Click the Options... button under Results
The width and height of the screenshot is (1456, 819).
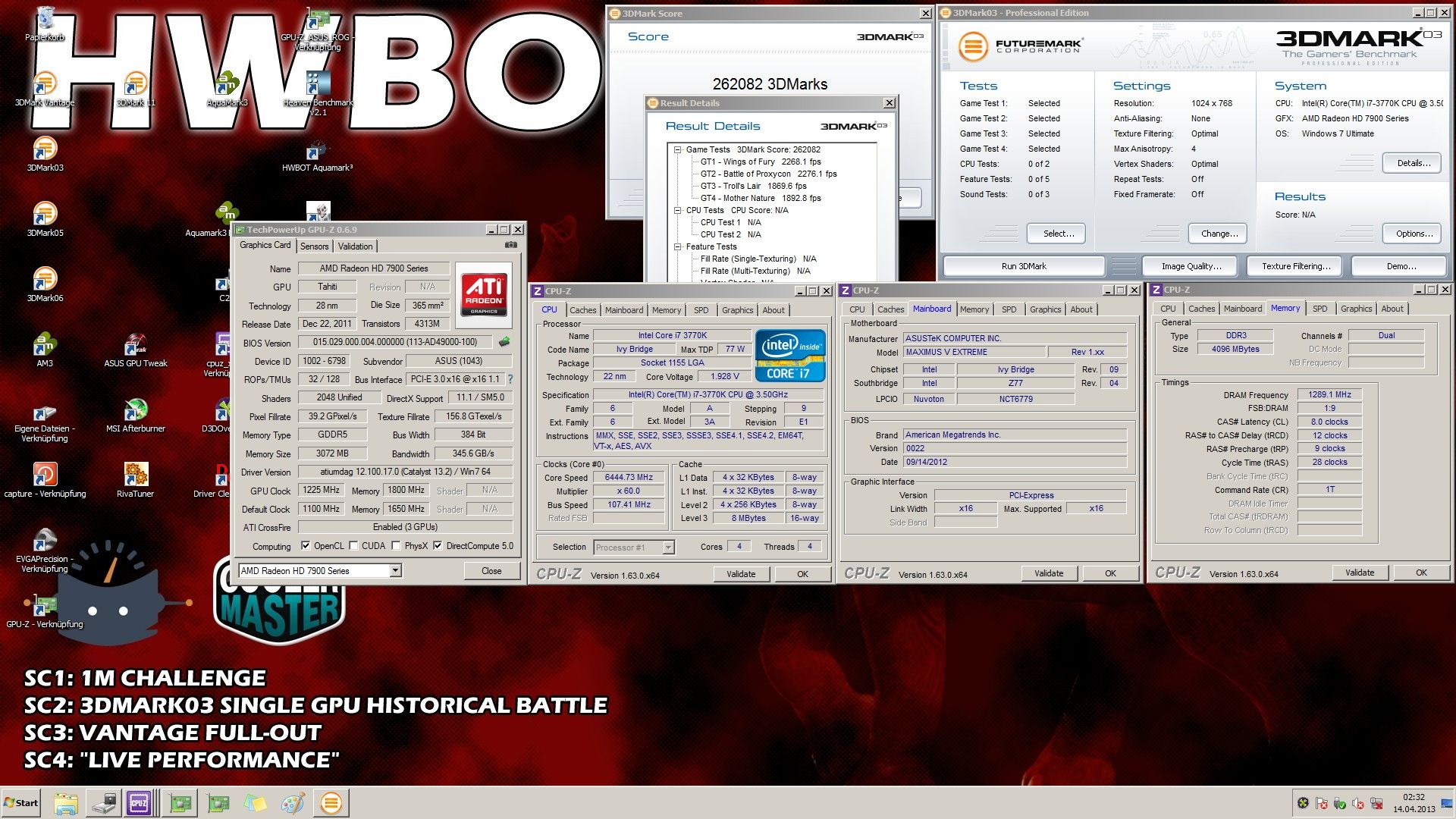[1413, 234]
